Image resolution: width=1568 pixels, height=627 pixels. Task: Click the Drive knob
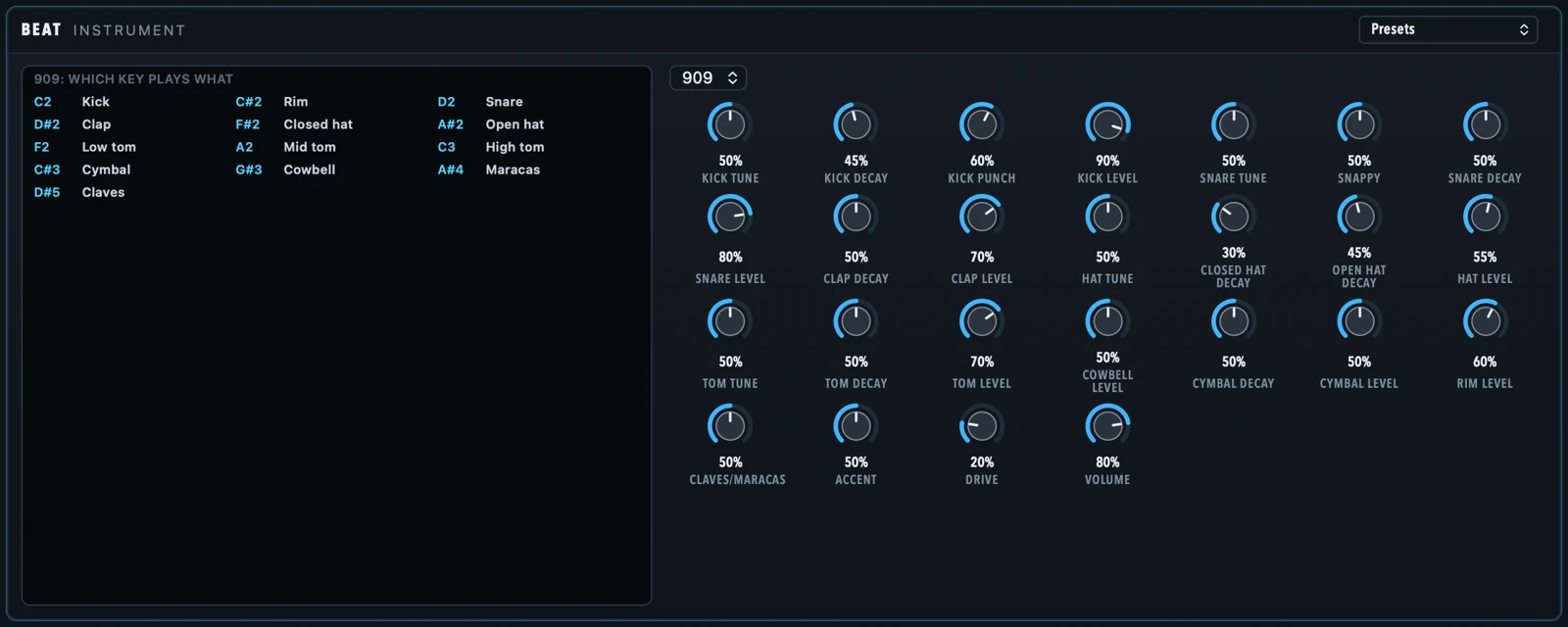click(982, 426)
